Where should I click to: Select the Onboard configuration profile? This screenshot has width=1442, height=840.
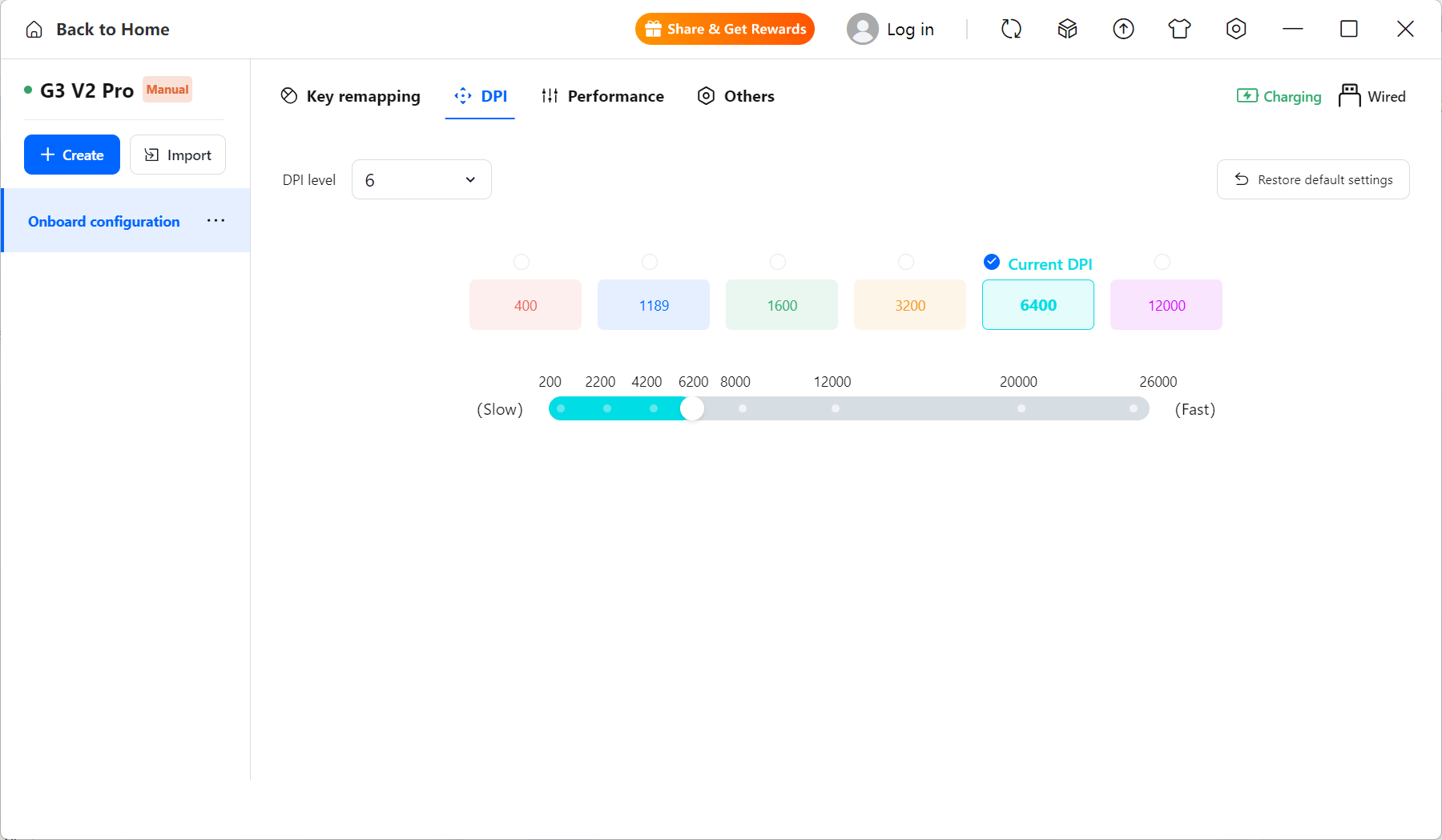pyautogui.click(x=127, y=220)
